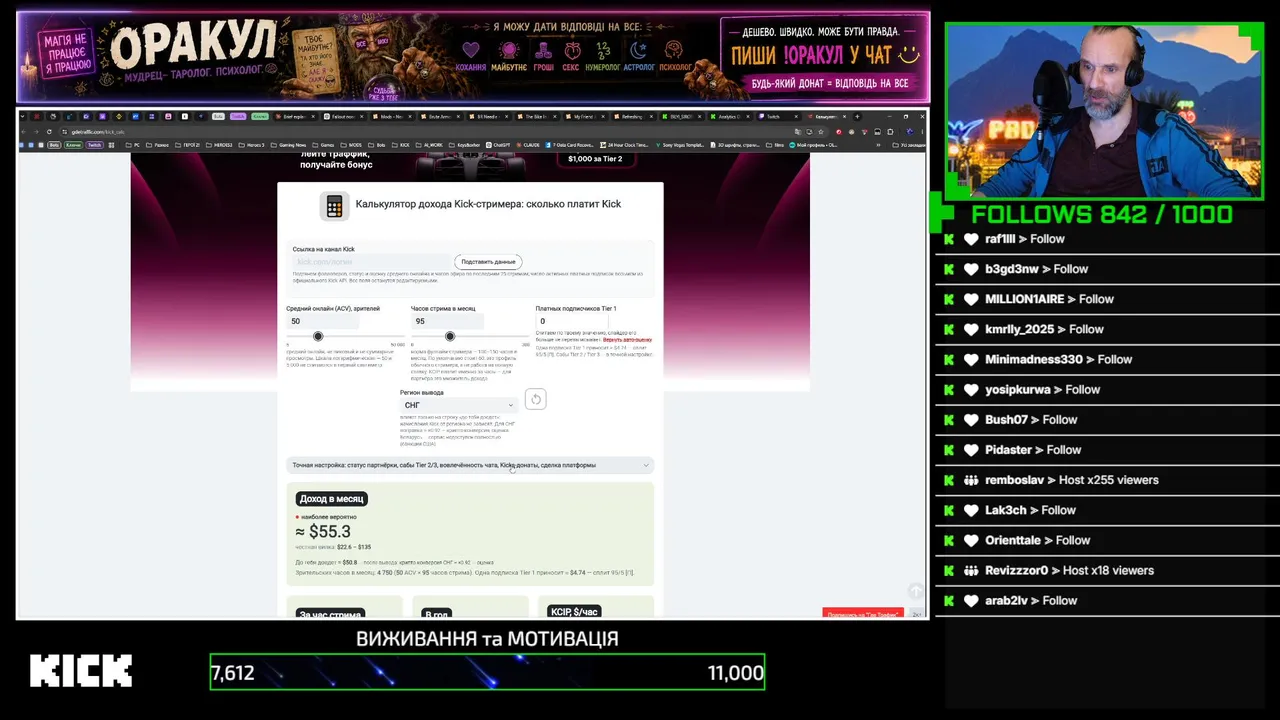Click the Bush07 Follow entry

pos(1031,420)
